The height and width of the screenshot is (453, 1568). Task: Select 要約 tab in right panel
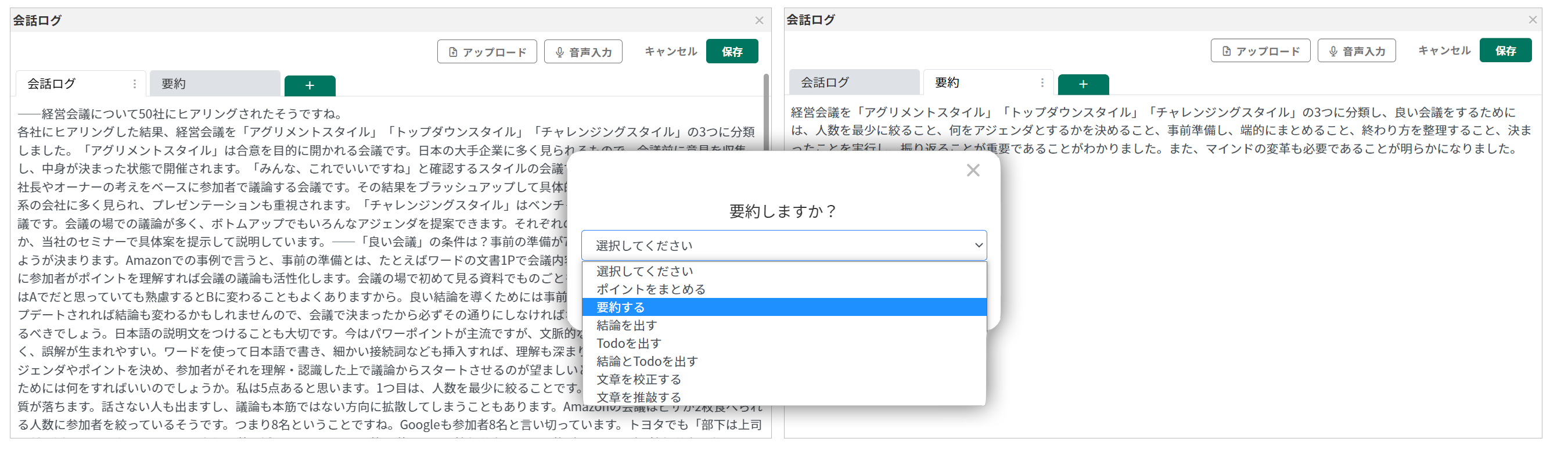[x=987, y=82]
